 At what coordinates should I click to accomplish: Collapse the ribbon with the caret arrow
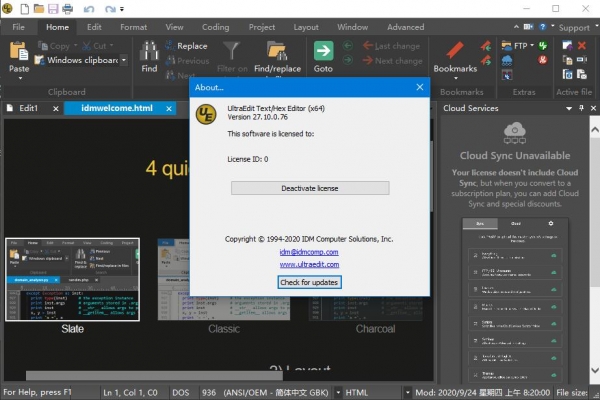pos(516,27)
